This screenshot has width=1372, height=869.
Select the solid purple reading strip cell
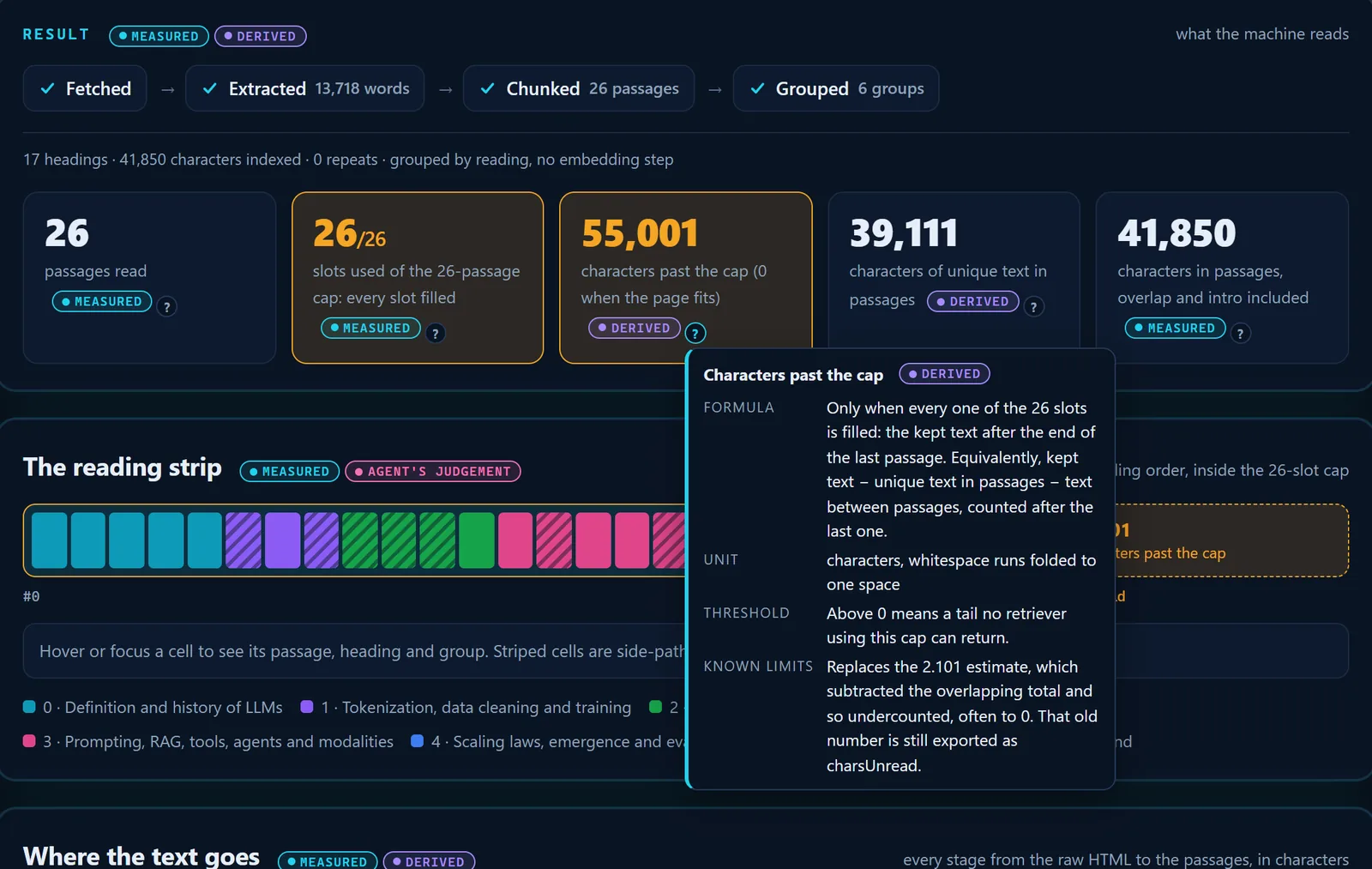tap(282, 540)
